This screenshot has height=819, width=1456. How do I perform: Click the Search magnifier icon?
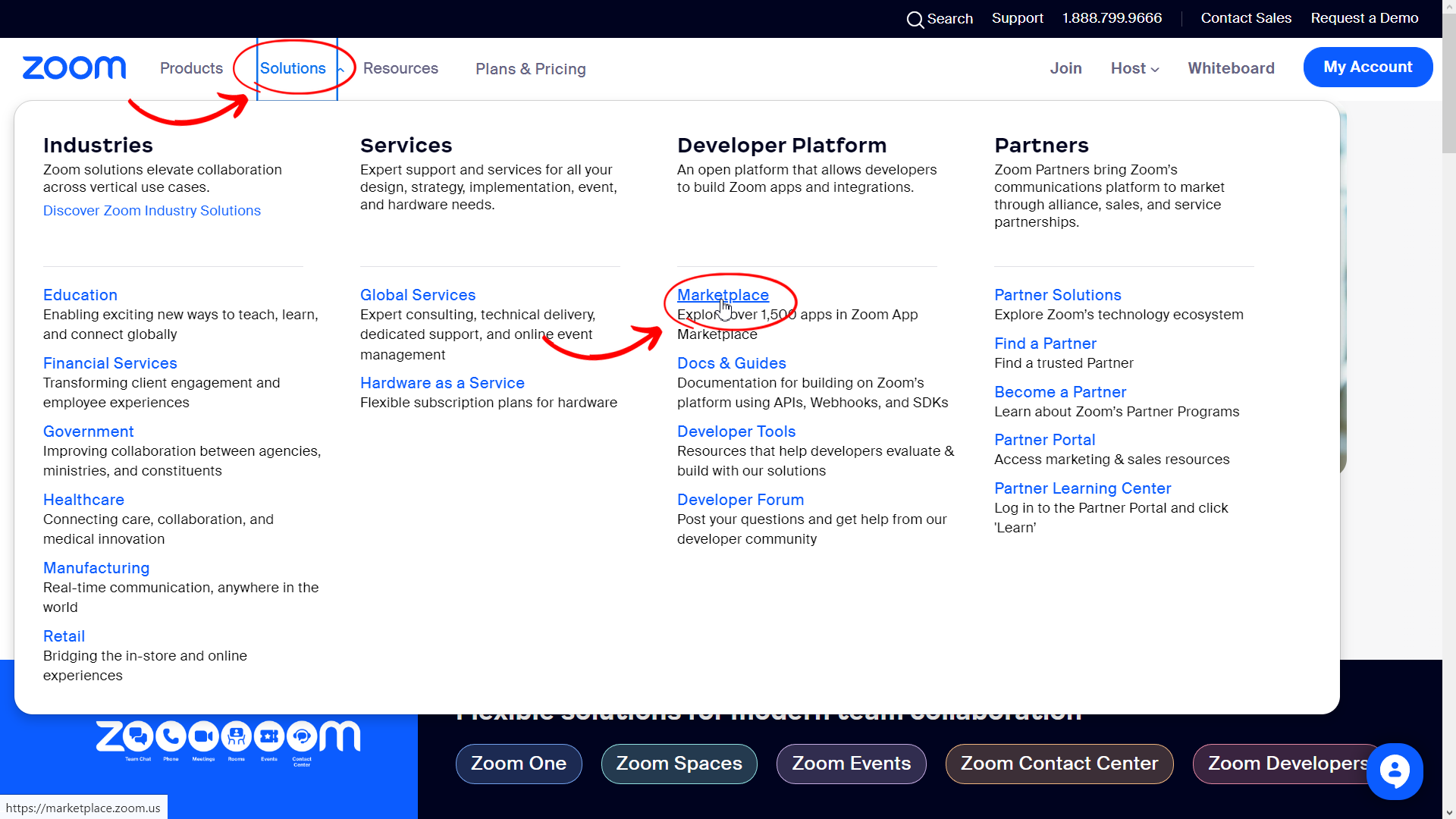click(x=915, y=19)
